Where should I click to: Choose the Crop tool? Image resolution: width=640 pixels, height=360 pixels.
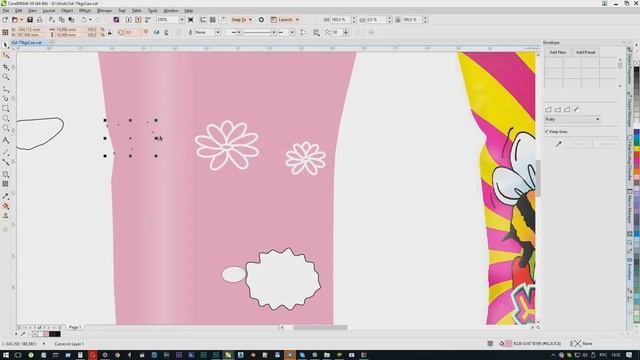click(x=6, y=67)
